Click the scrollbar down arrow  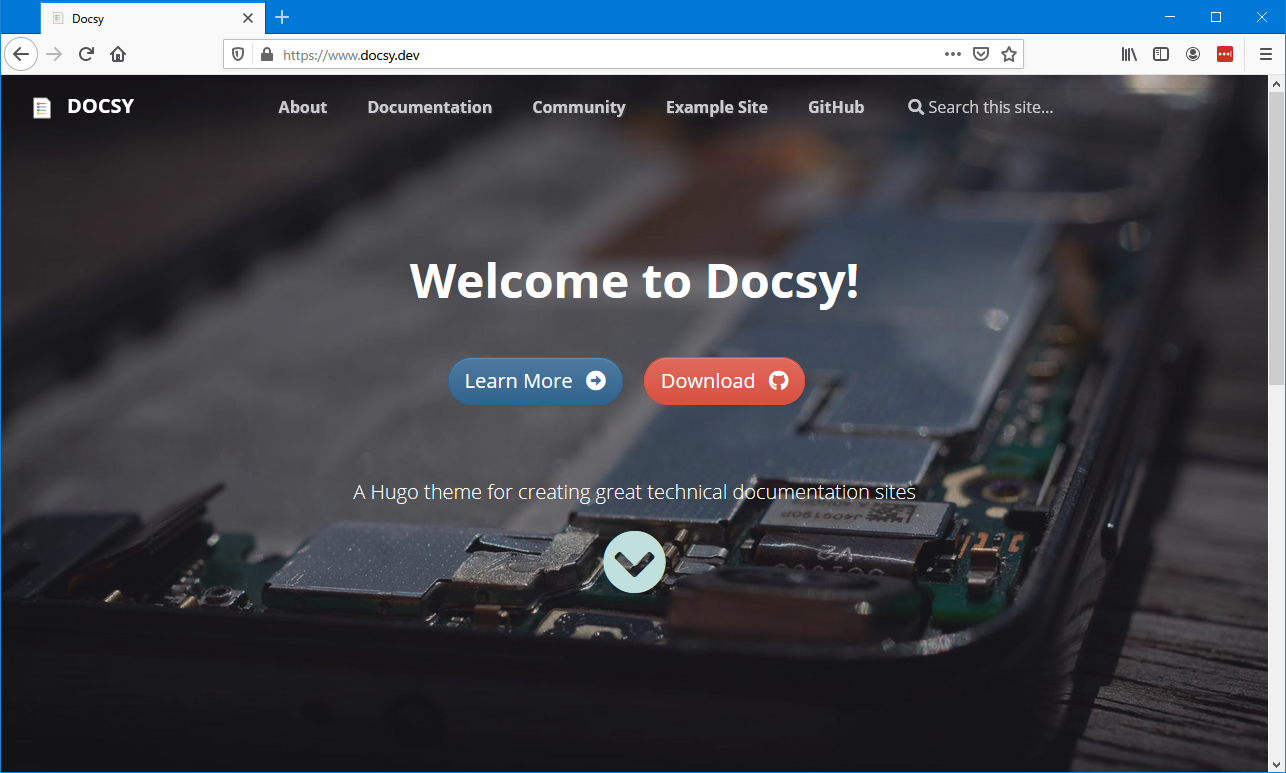[1276, 764]
